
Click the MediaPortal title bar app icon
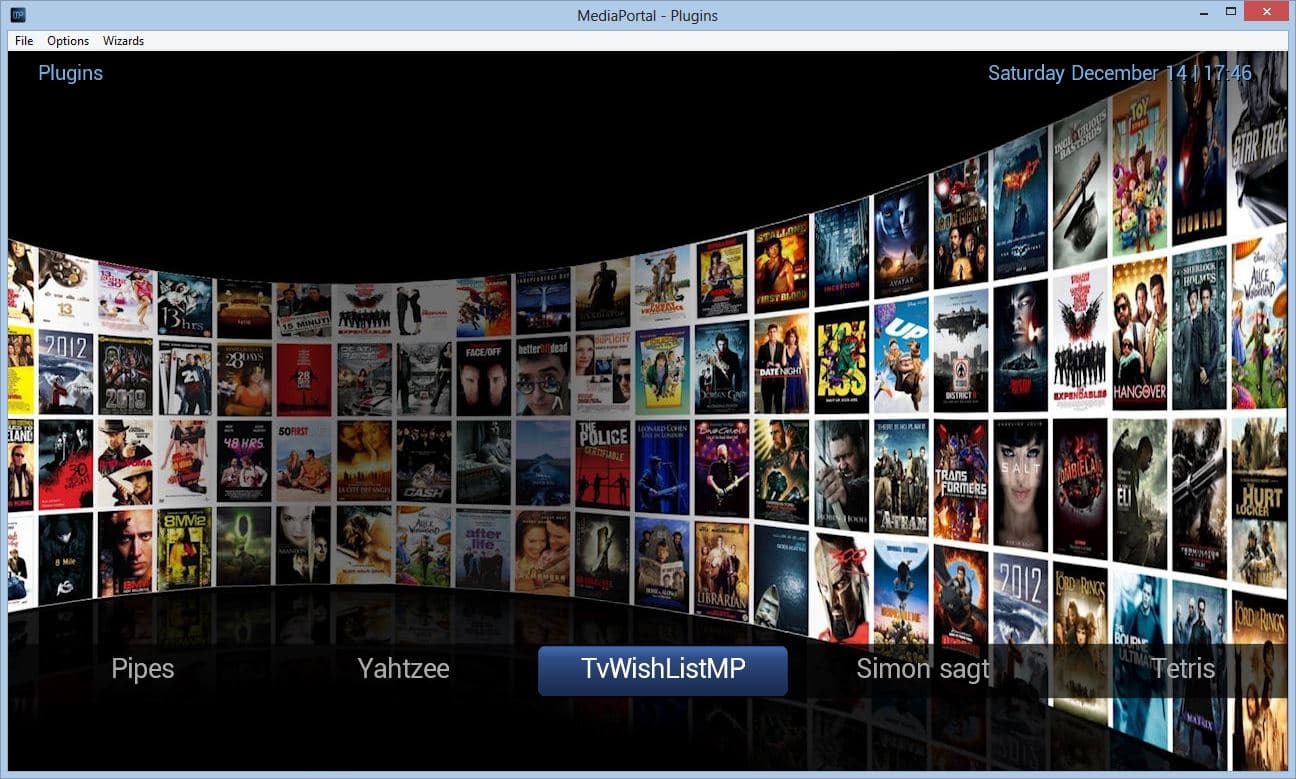(18, 15)
